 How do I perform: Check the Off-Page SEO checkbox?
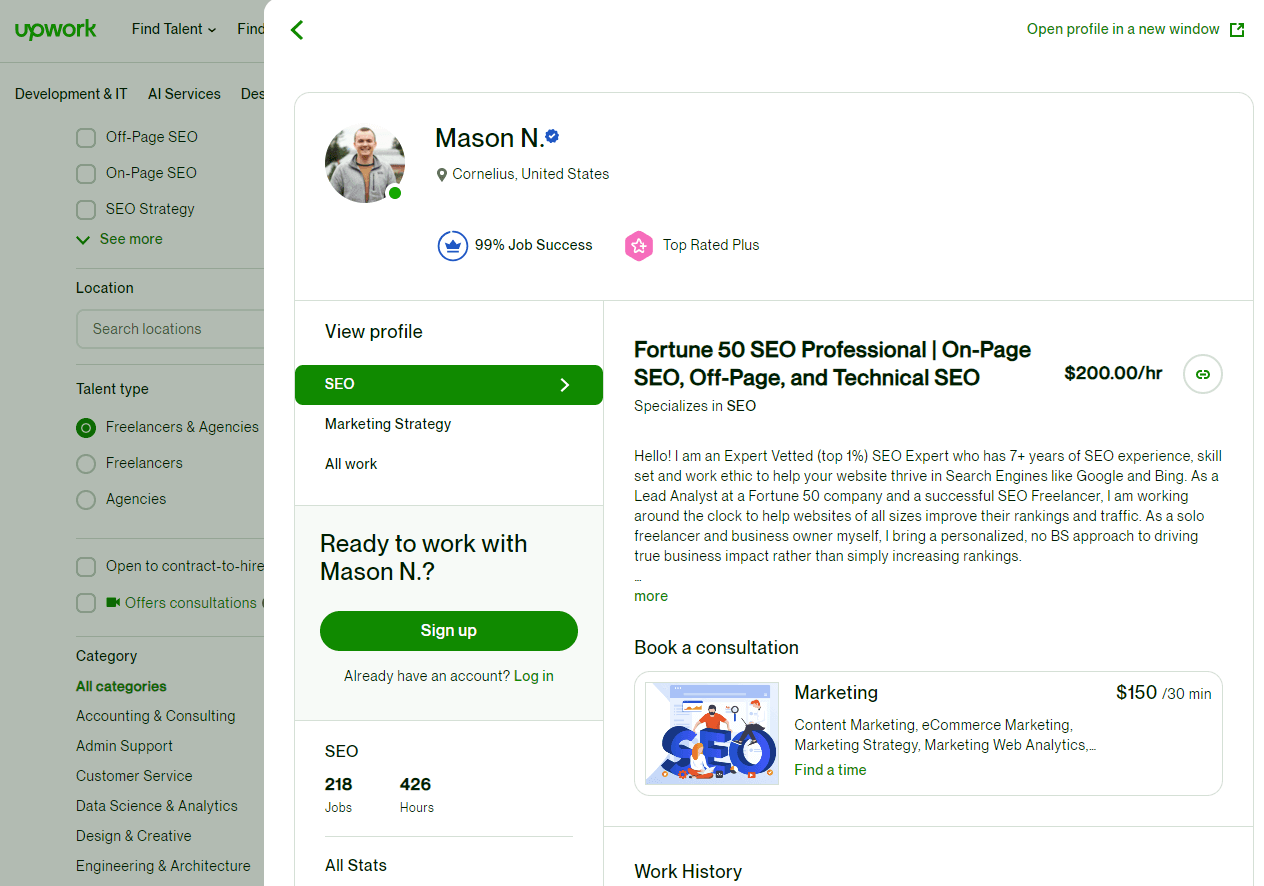click(x=86, y=138)
